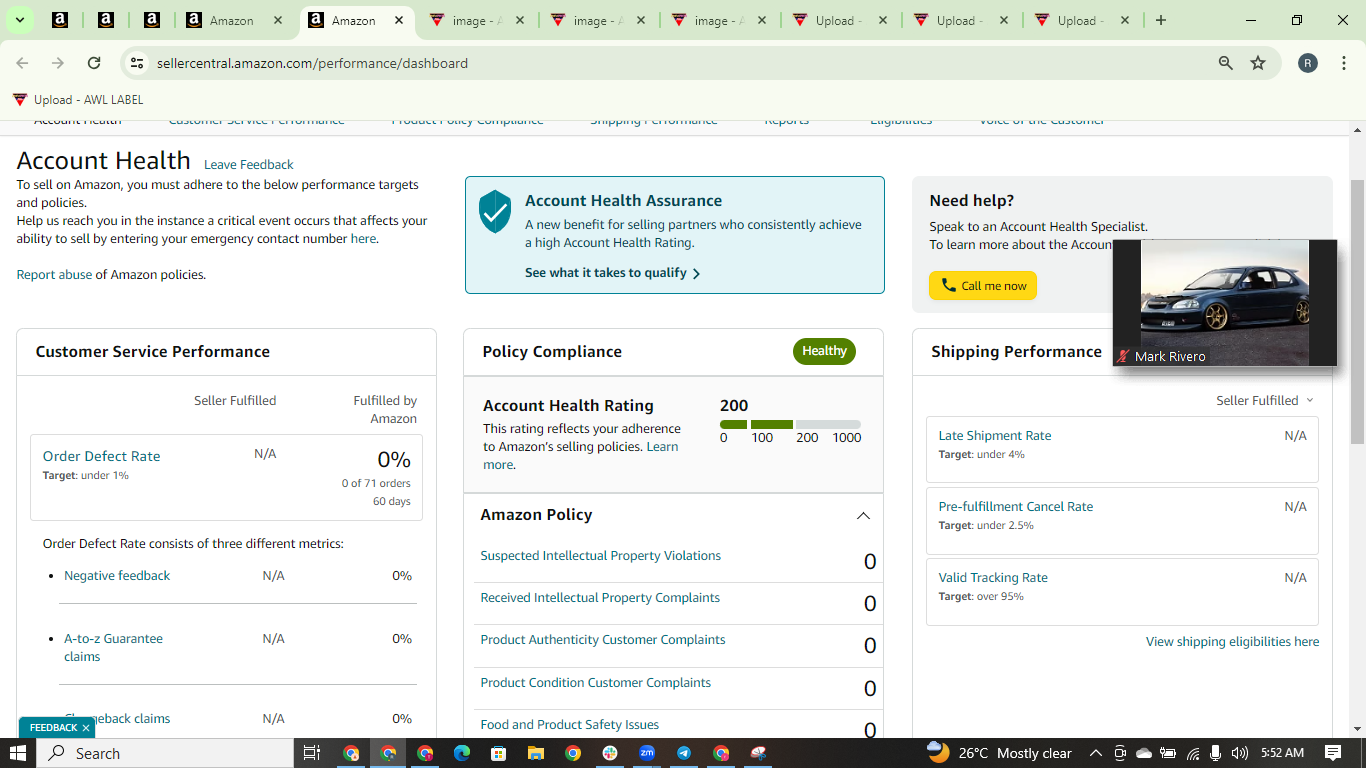
Task: Open the Windows Start menu
Action: click(18, 753)
